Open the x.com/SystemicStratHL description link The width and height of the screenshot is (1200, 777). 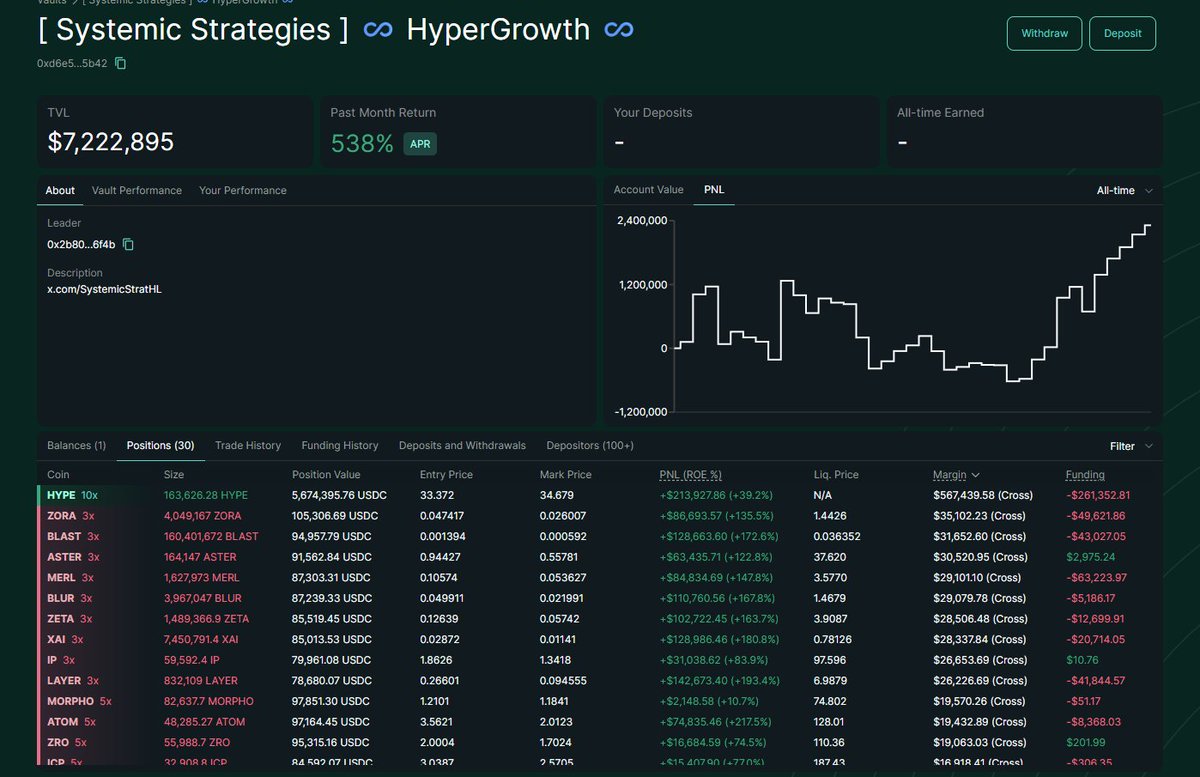104,289
